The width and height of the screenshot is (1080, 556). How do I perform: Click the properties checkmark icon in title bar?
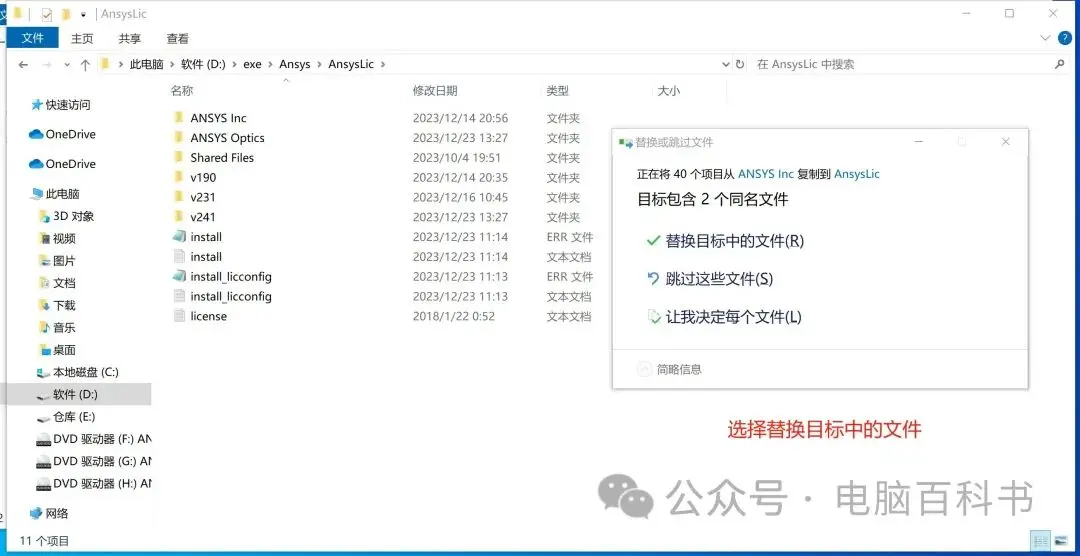tap(47, 14)
